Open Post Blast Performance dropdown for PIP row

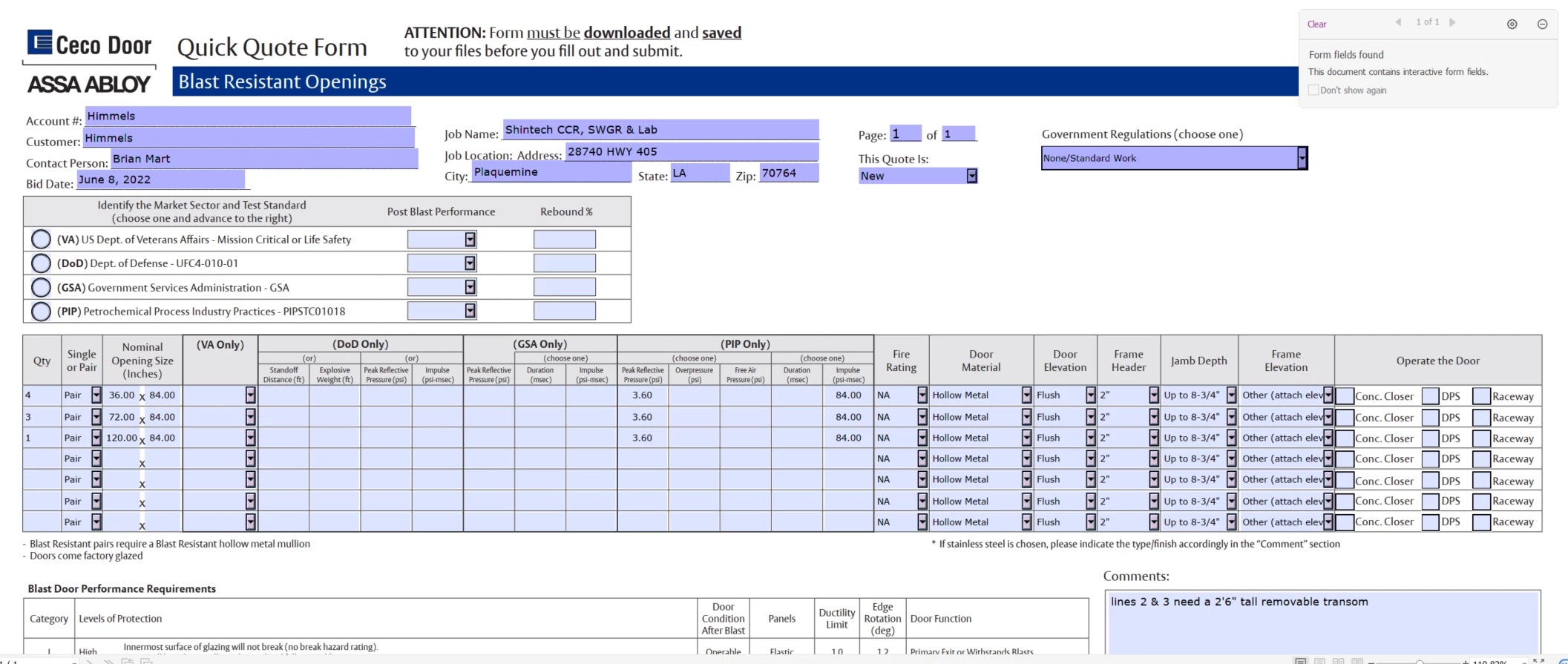[470, 310]
